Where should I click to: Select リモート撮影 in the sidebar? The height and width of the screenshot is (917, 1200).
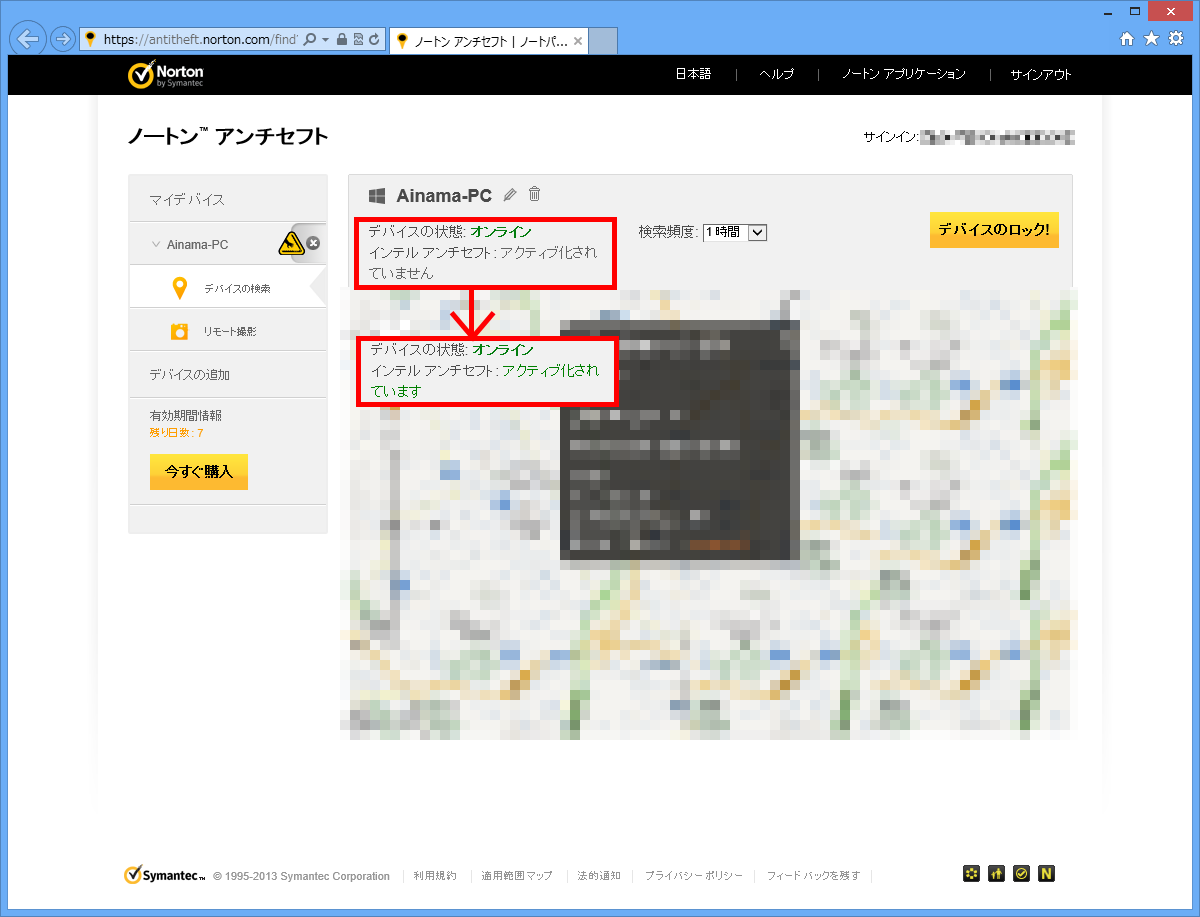coord(229,331)
